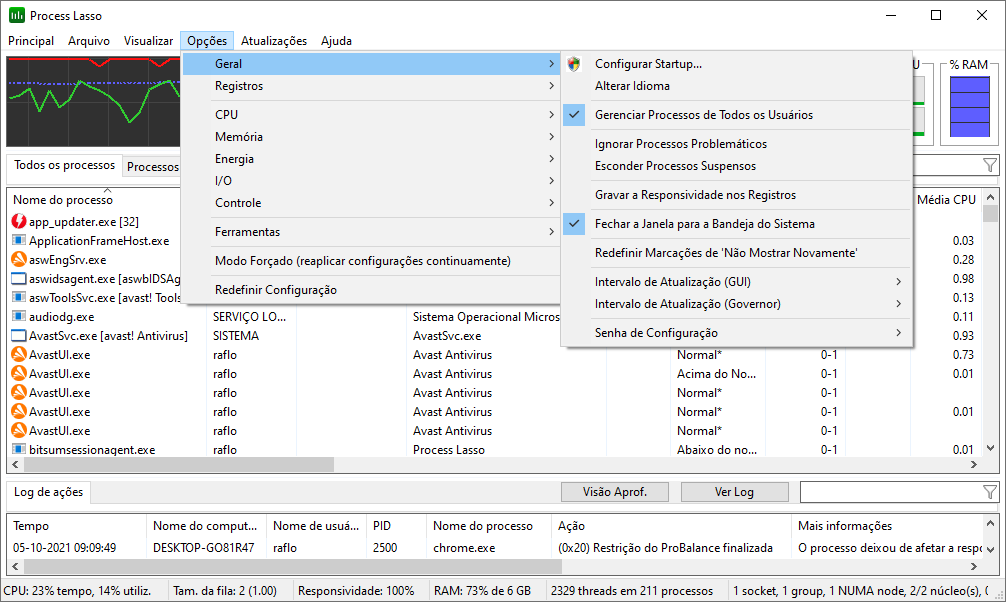Click the ApplicationFrameHost.exe process icon
Screen dimensions: 1006x602
point(19,241)
